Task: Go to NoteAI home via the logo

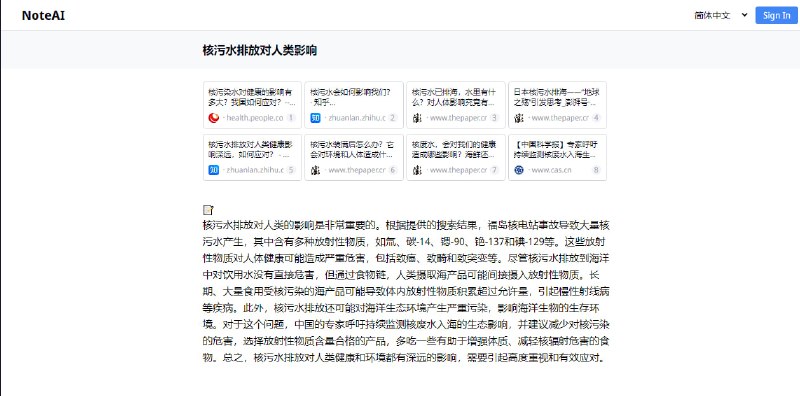Action: [x=43, y=16]
